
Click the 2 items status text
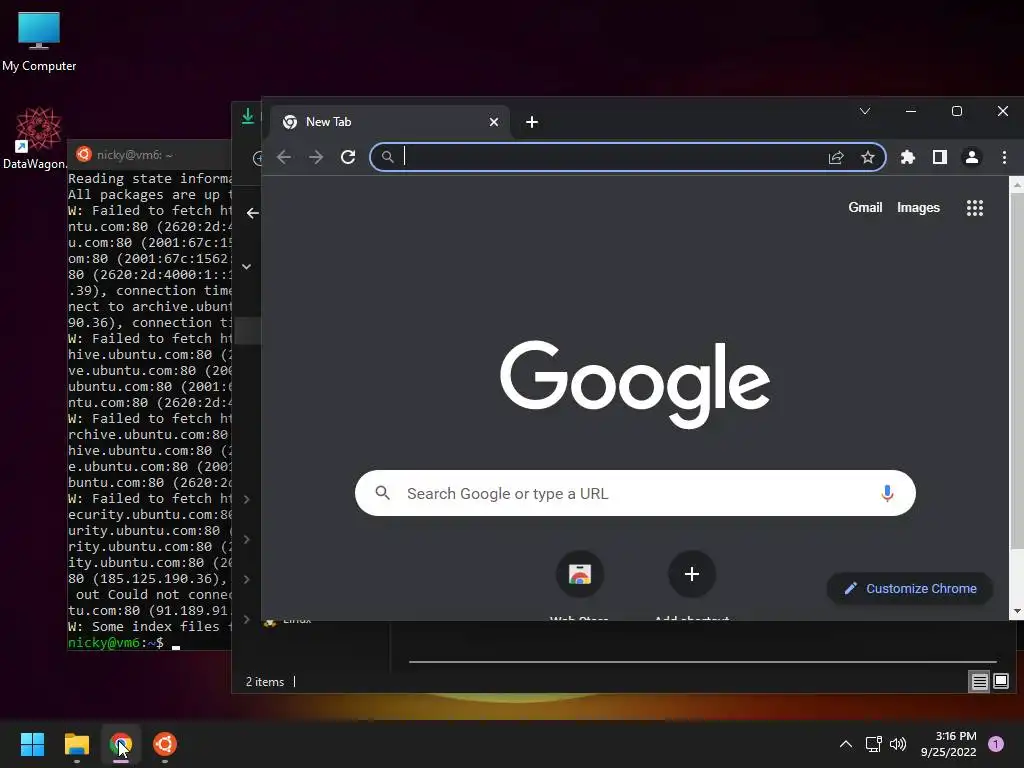[x=264, y=682]
